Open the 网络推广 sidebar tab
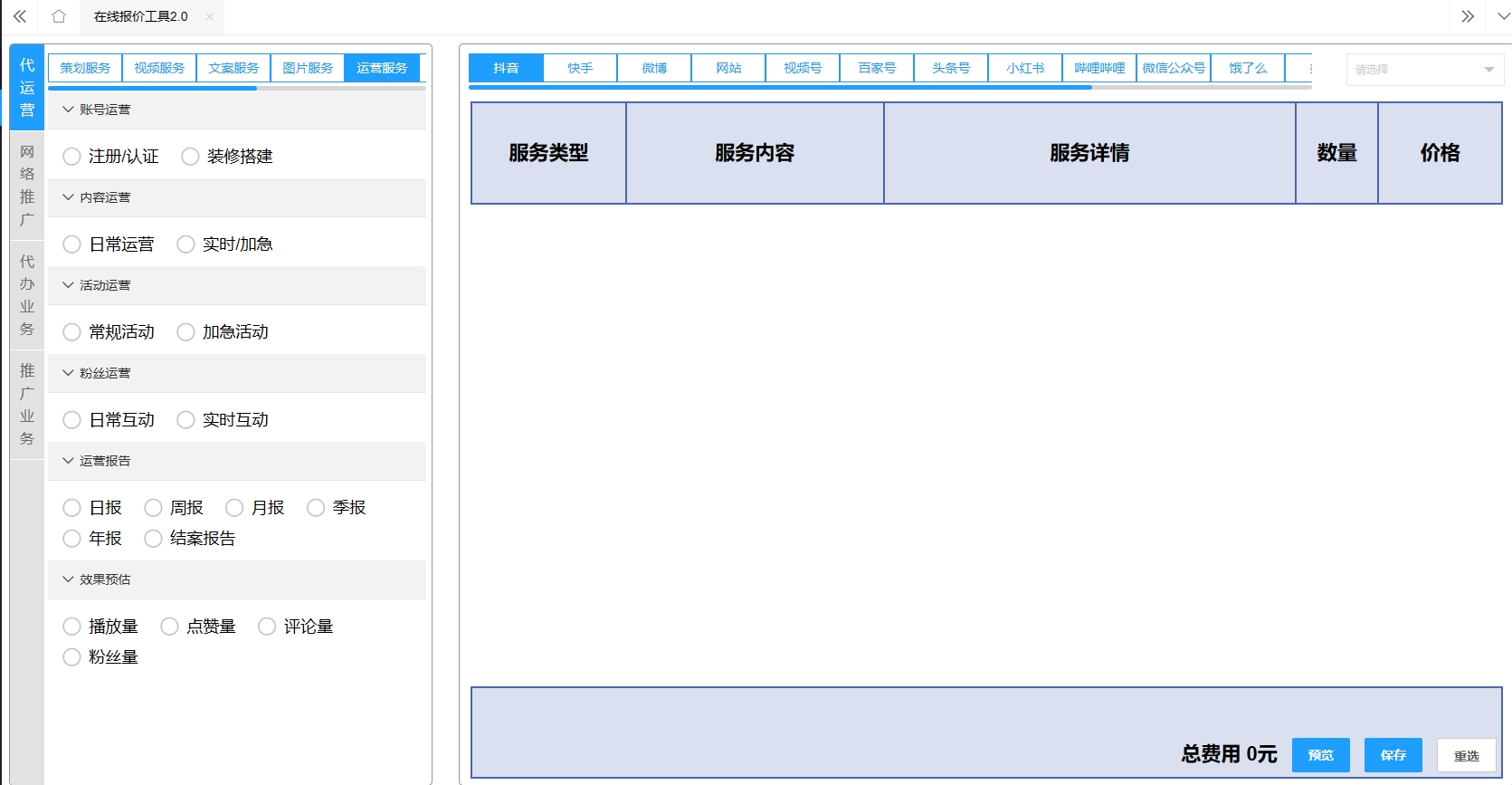This screenshot has width=1512, height=785. click(27, 186)
